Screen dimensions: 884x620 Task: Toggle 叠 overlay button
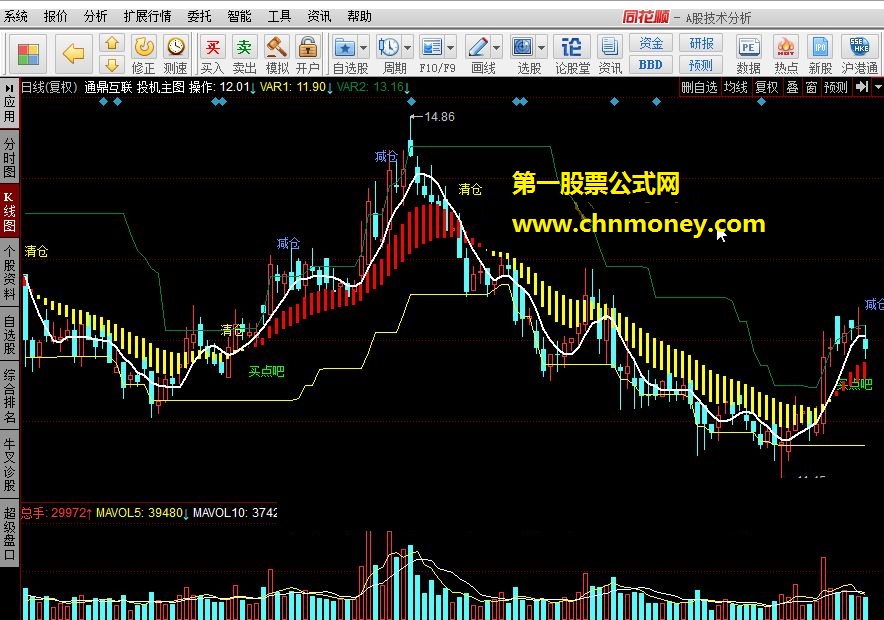pos(793,87)
